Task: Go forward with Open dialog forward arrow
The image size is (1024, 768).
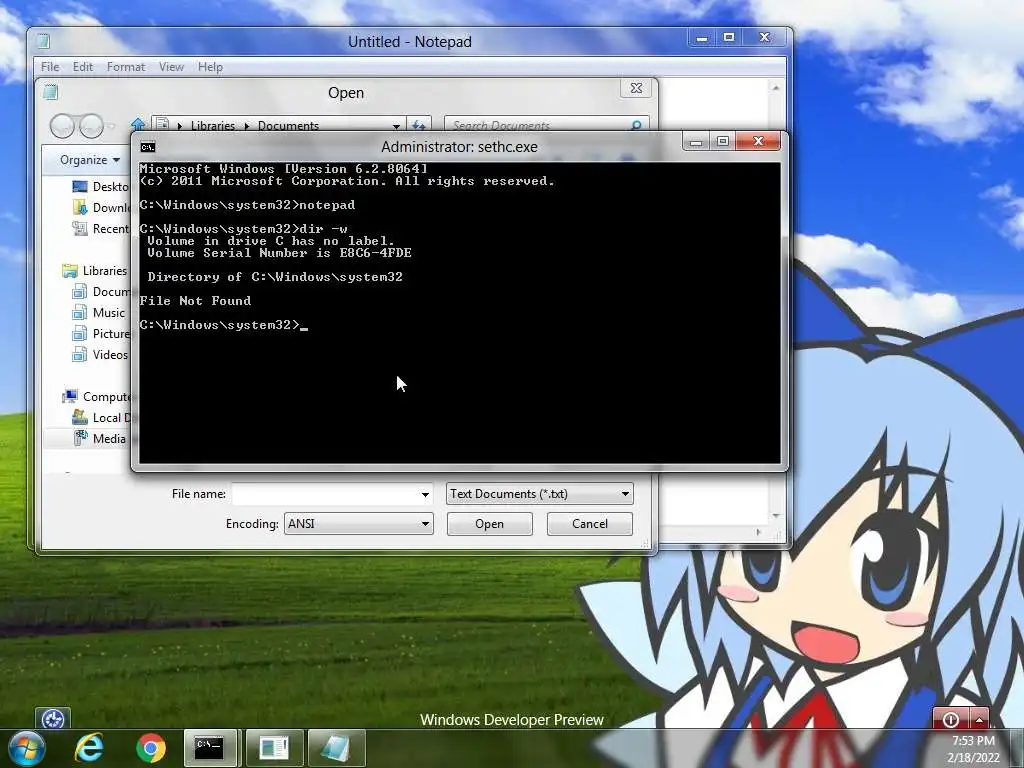Action: (91, 125)
